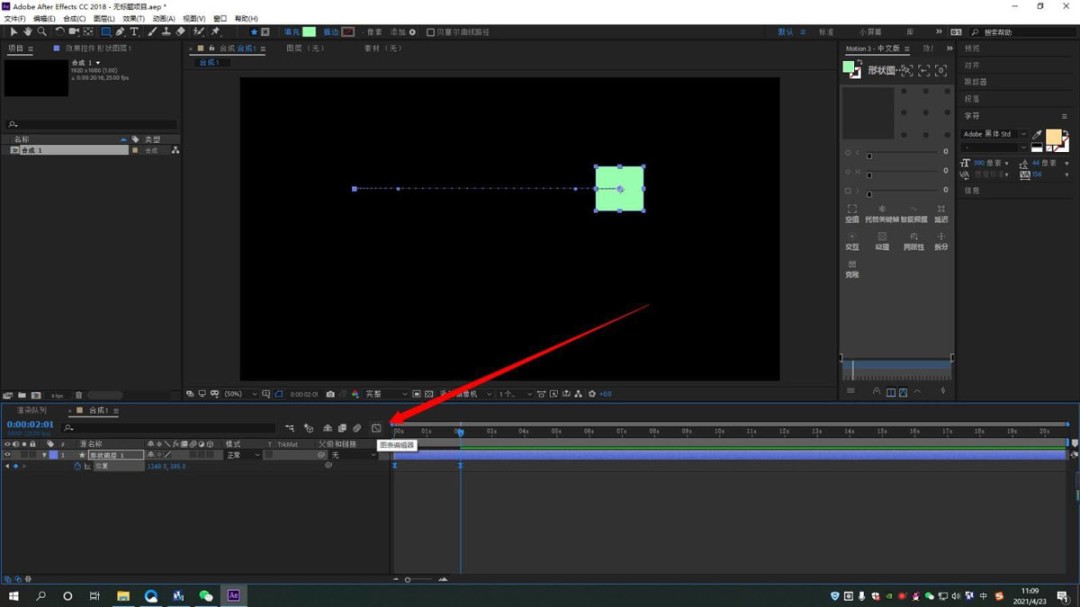1080x607 pixels.
Task: Activate the Zoom magnifier tool
Action: [41, 32]
